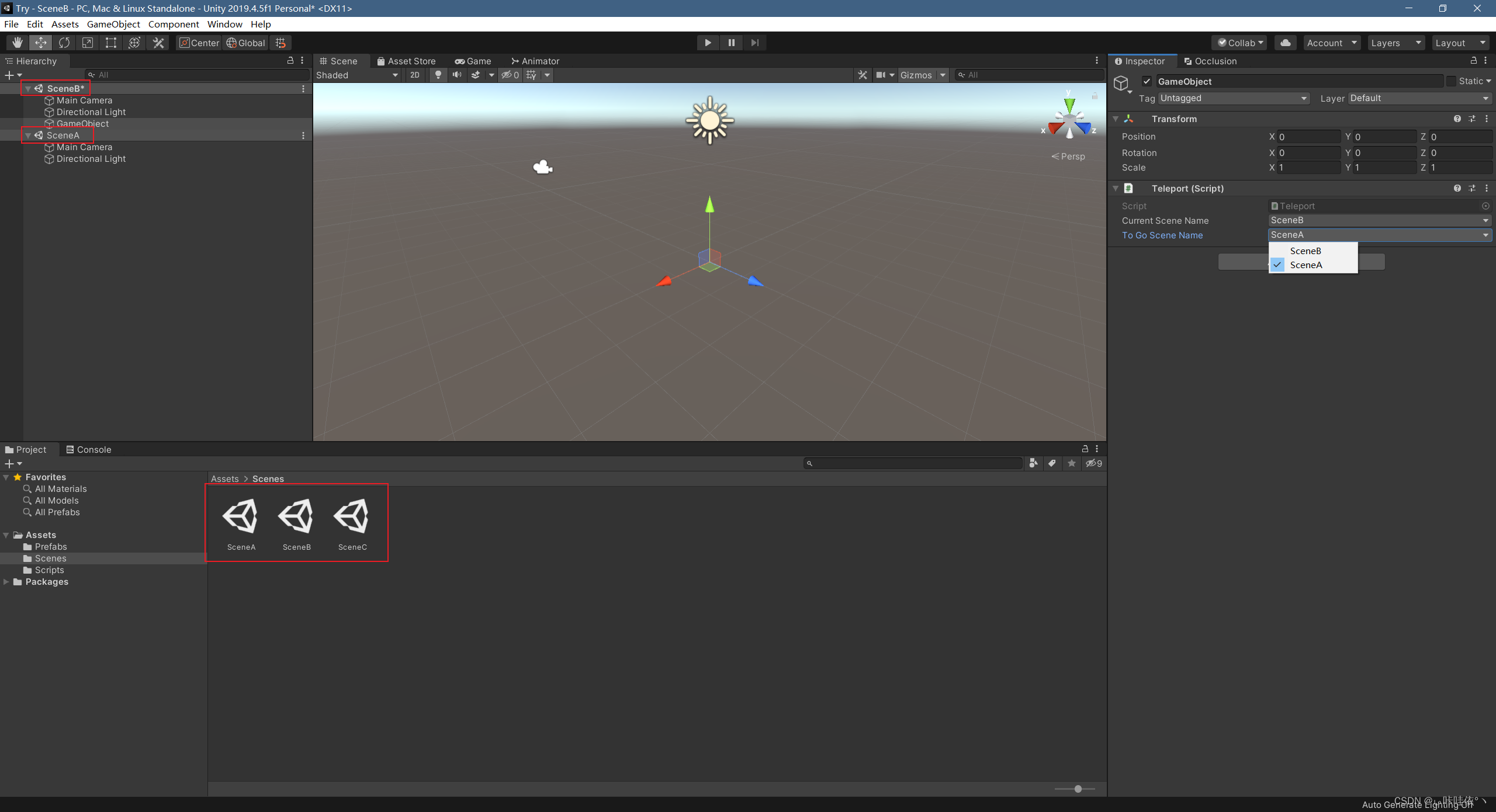
Task: Mute scene view audio
Action: pos(456,75)
